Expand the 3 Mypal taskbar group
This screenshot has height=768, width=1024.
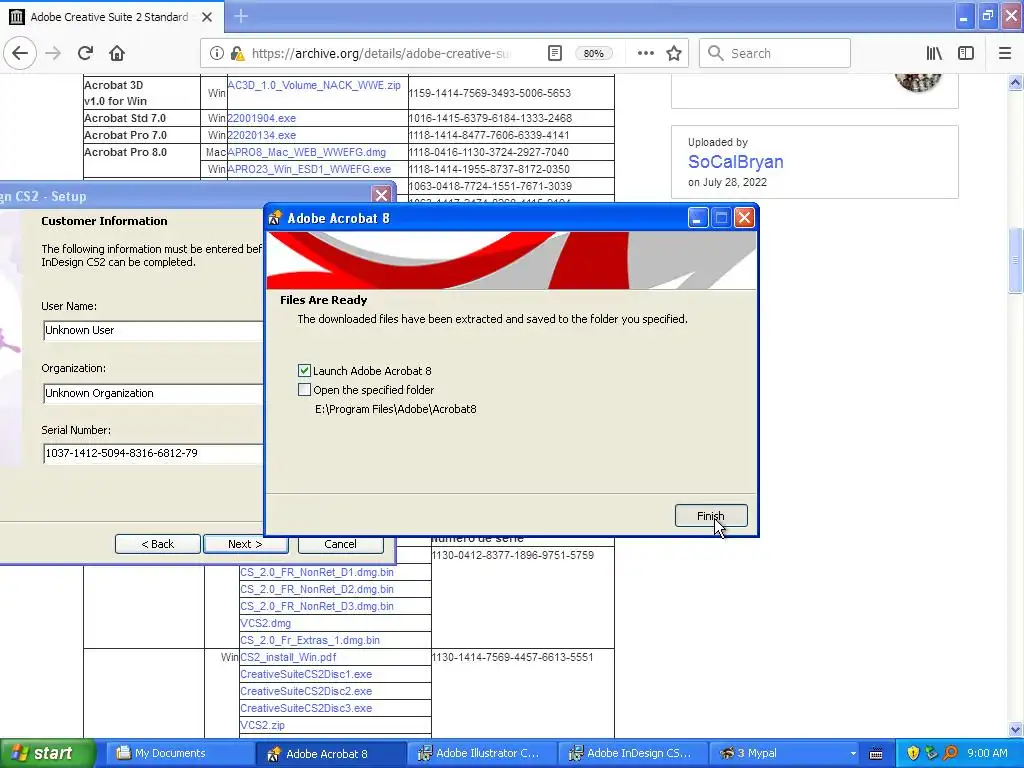(785, 753)
